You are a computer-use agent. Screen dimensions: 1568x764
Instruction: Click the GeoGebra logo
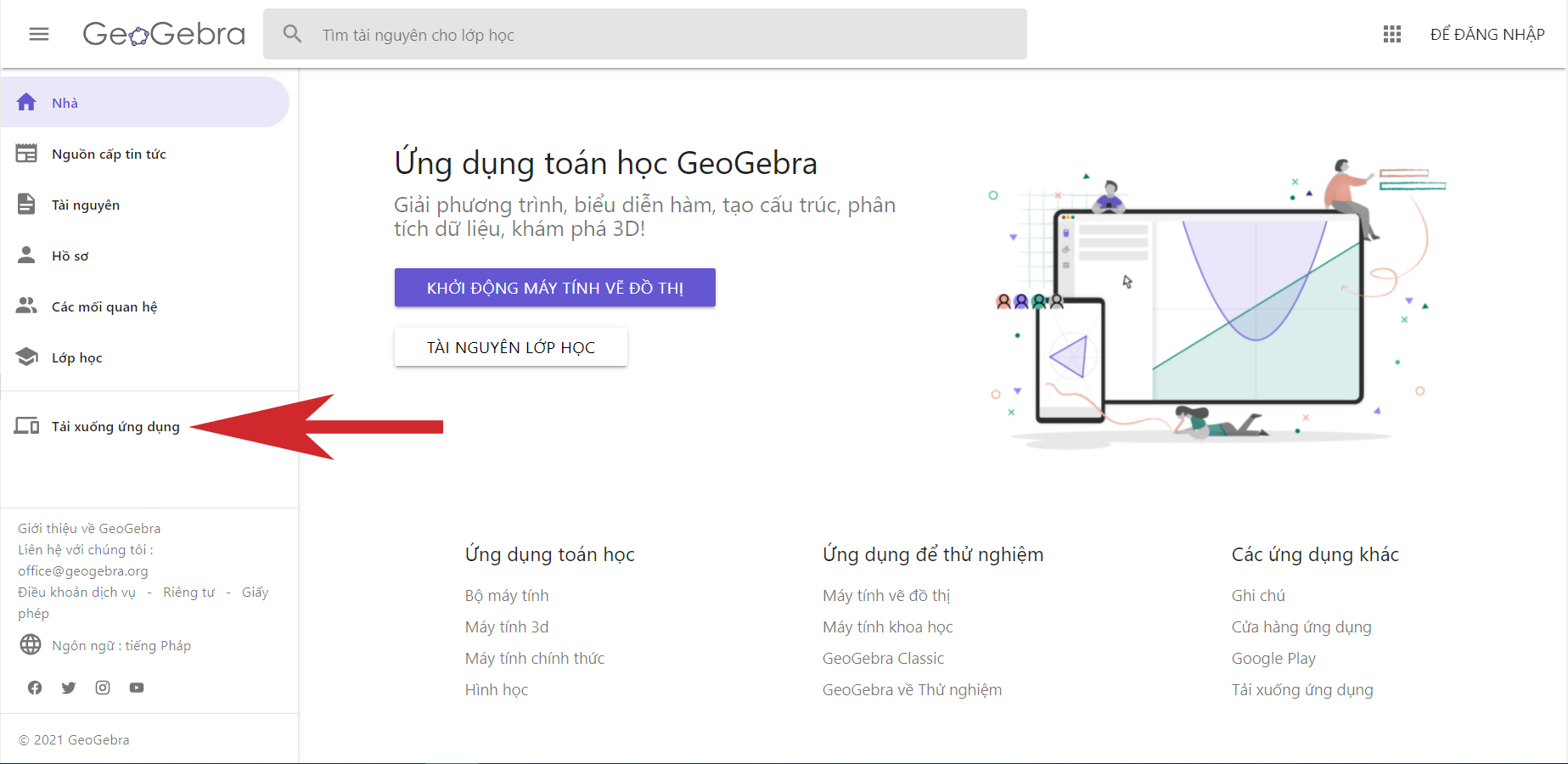coord(164,34)
